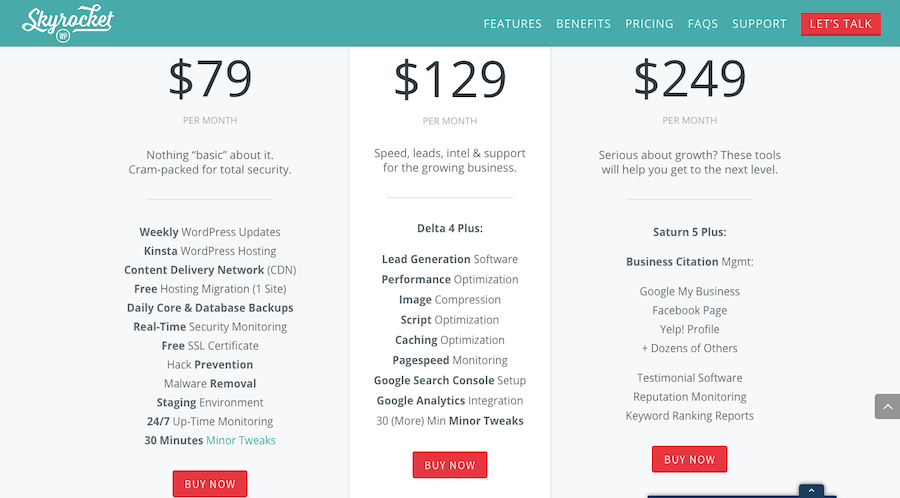This screenshot has height=498, width=900.
Task: Click the $129 price heading
Action: [450, 79]
